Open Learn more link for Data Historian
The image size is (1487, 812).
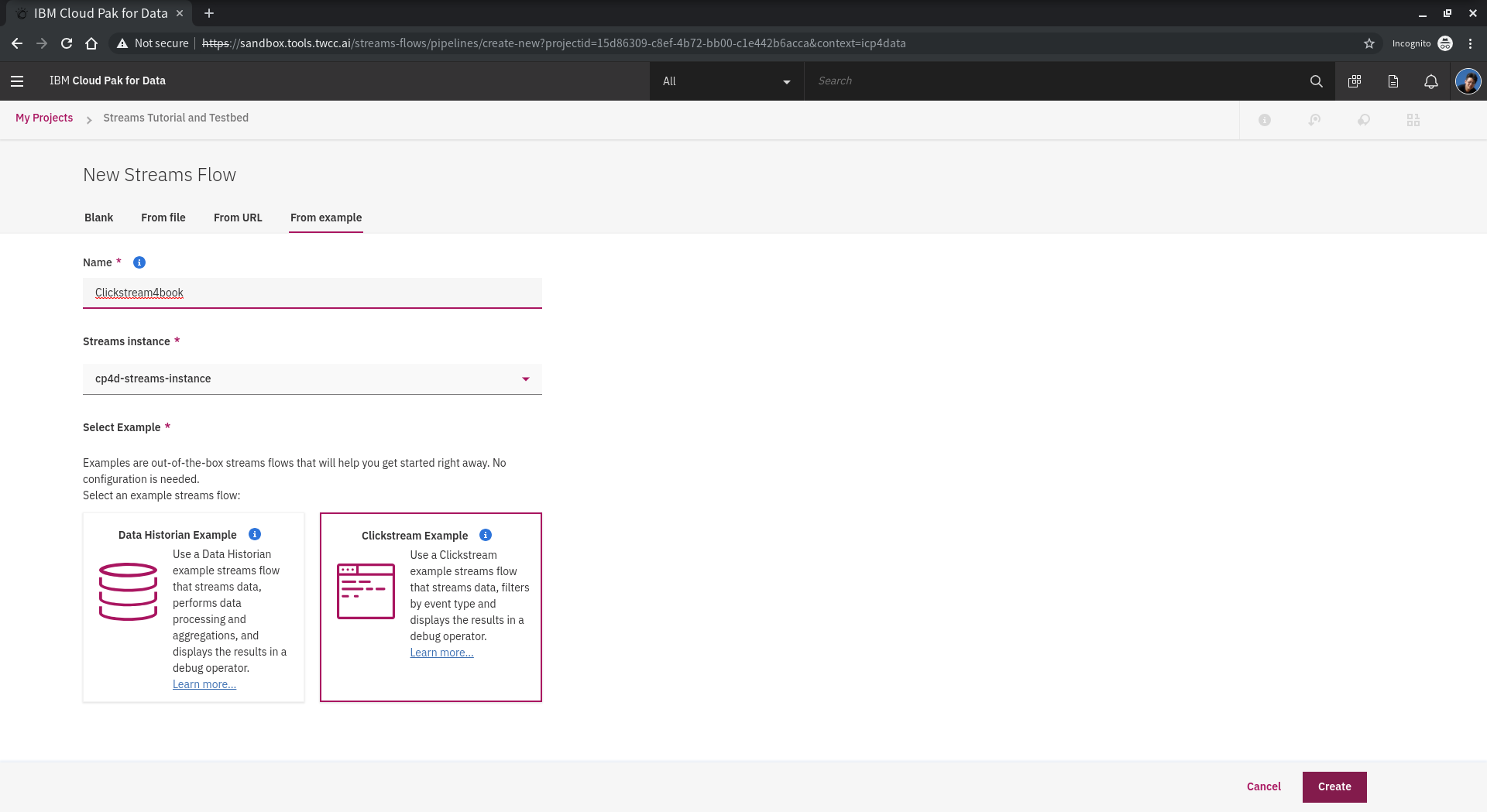[x=204, y=684]
